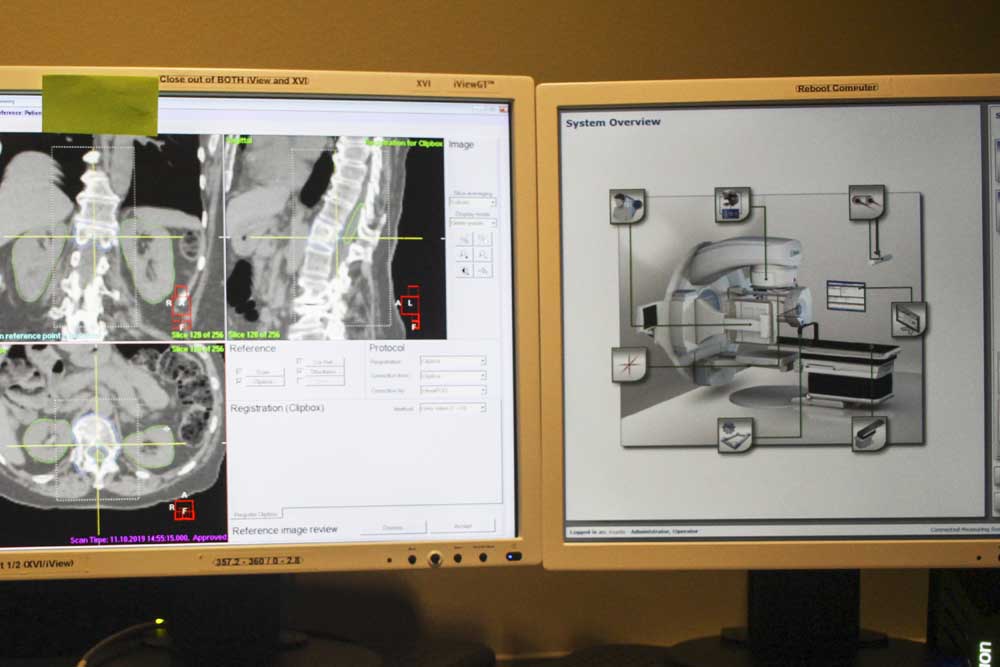The height and width of the screenshot is (667, 1000).
Task: Click the axial CT view
Action: (113, 444)
